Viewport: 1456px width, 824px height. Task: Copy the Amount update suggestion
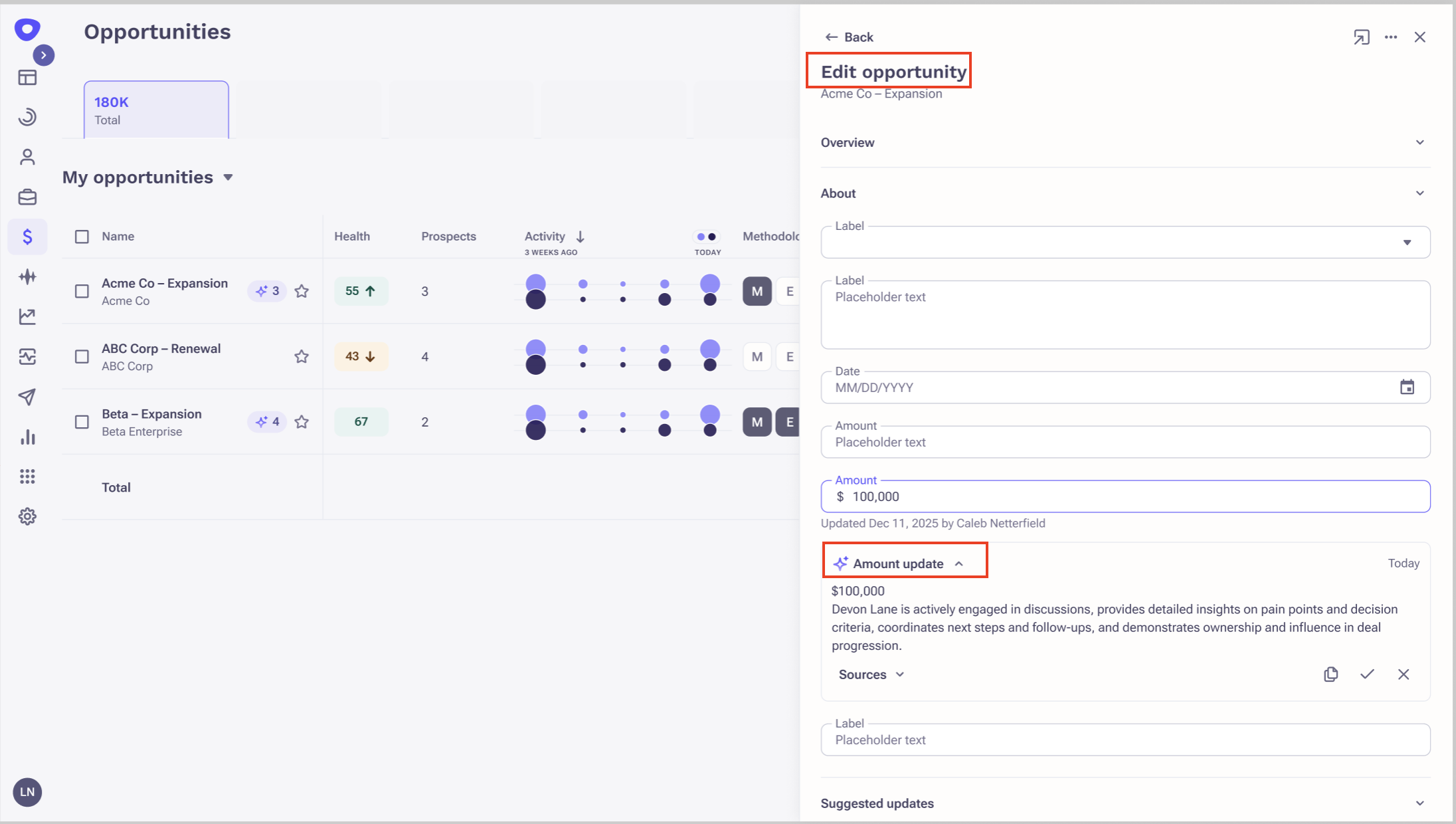coord(1330,674)
